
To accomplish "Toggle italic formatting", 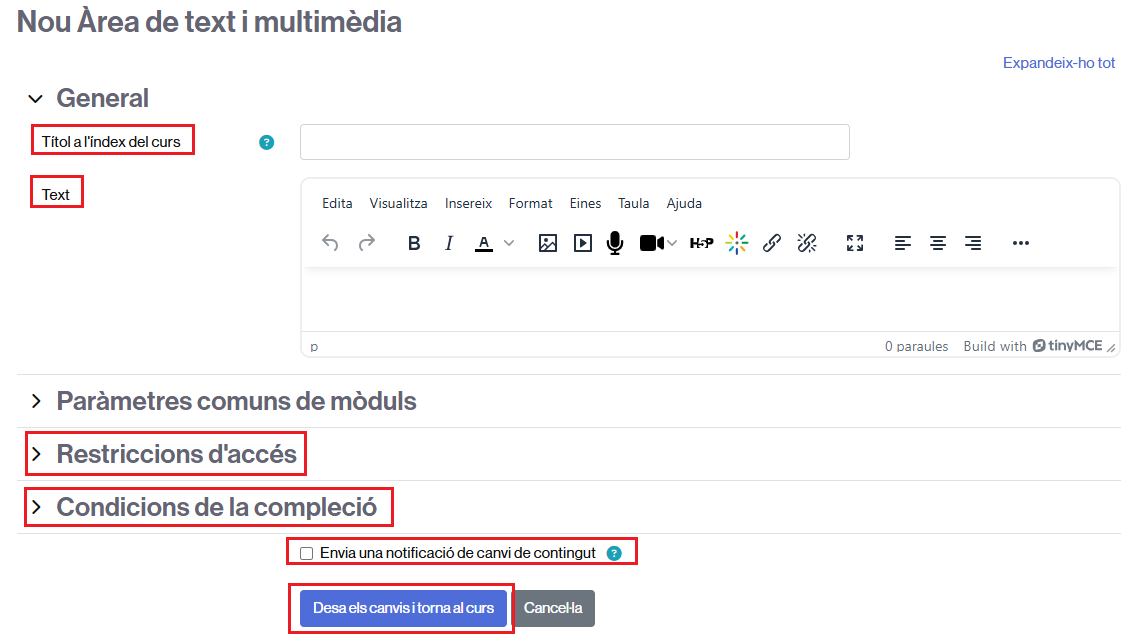I will pos(449,243).
